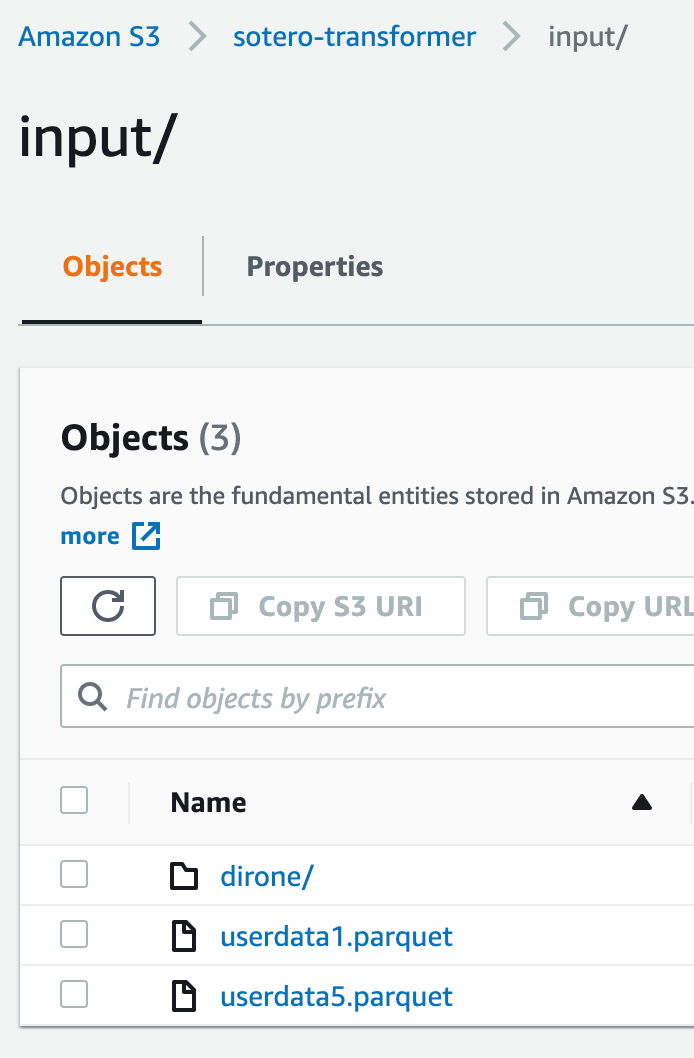Click the refresh objects icon button
The height and width of the screenshot is (1058, 694).
coord(108,606)
